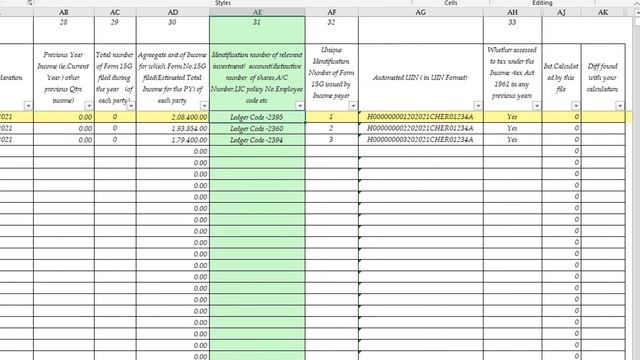
Task: Open filter dropdown for Int.Calculated by this file
Action: [576, 106]
